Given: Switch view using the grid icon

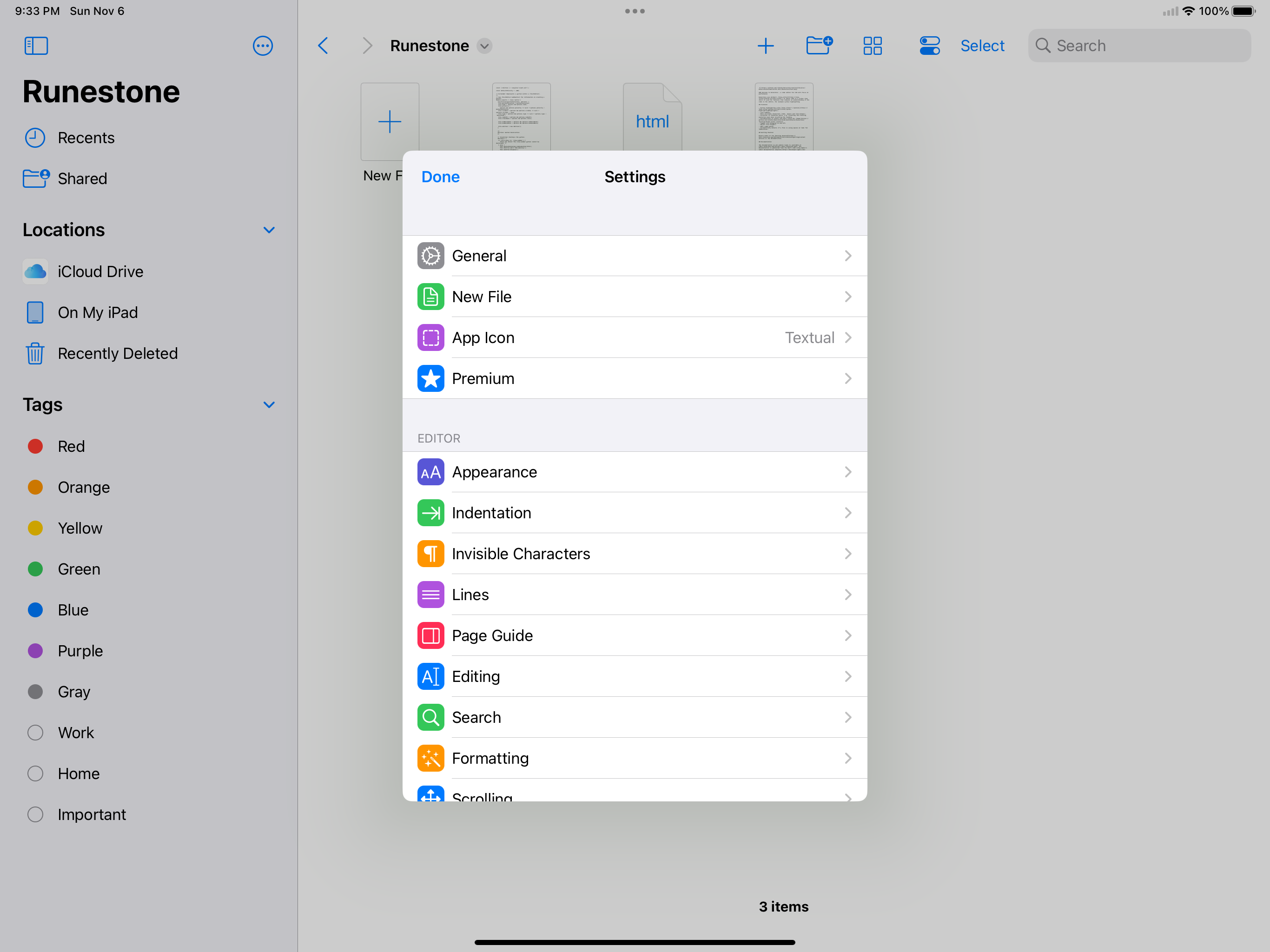Looking at the screenshot, I should pyautogui.click(x=872, y=46).
